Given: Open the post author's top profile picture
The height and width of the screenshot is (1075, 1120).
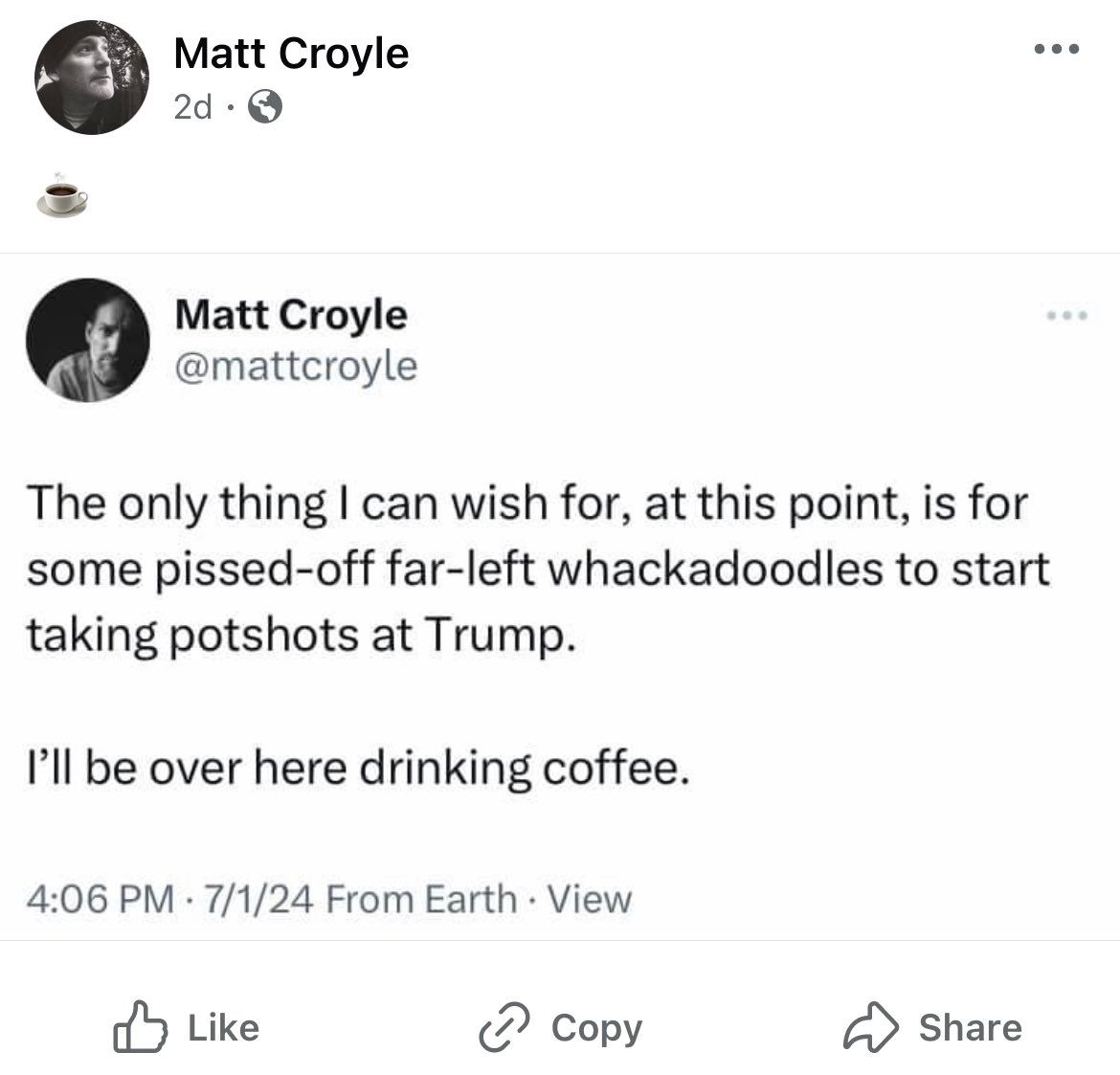Looking at the screenshot, I should (x=91, y=78).
